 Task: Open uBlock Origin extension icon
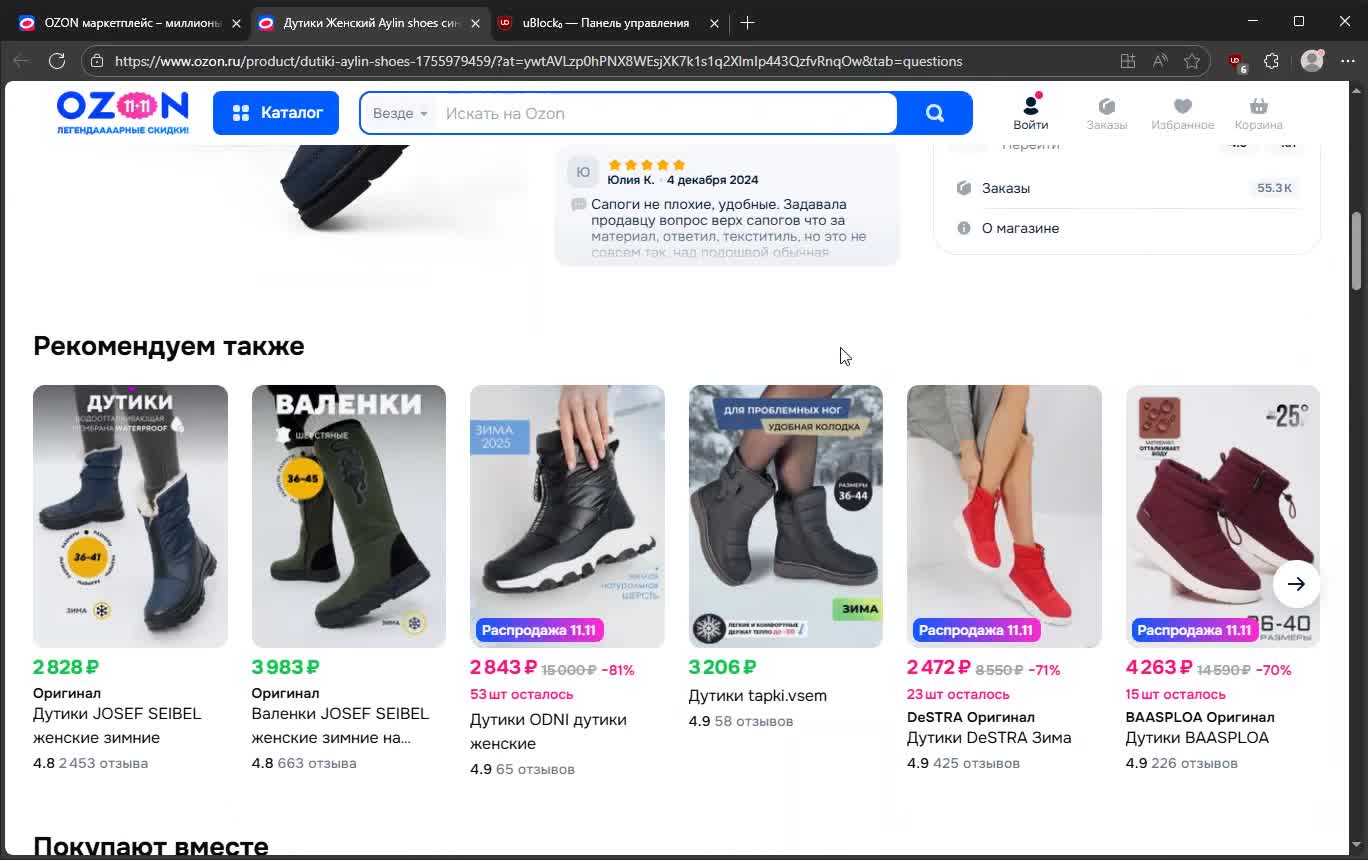[1235, 61]
